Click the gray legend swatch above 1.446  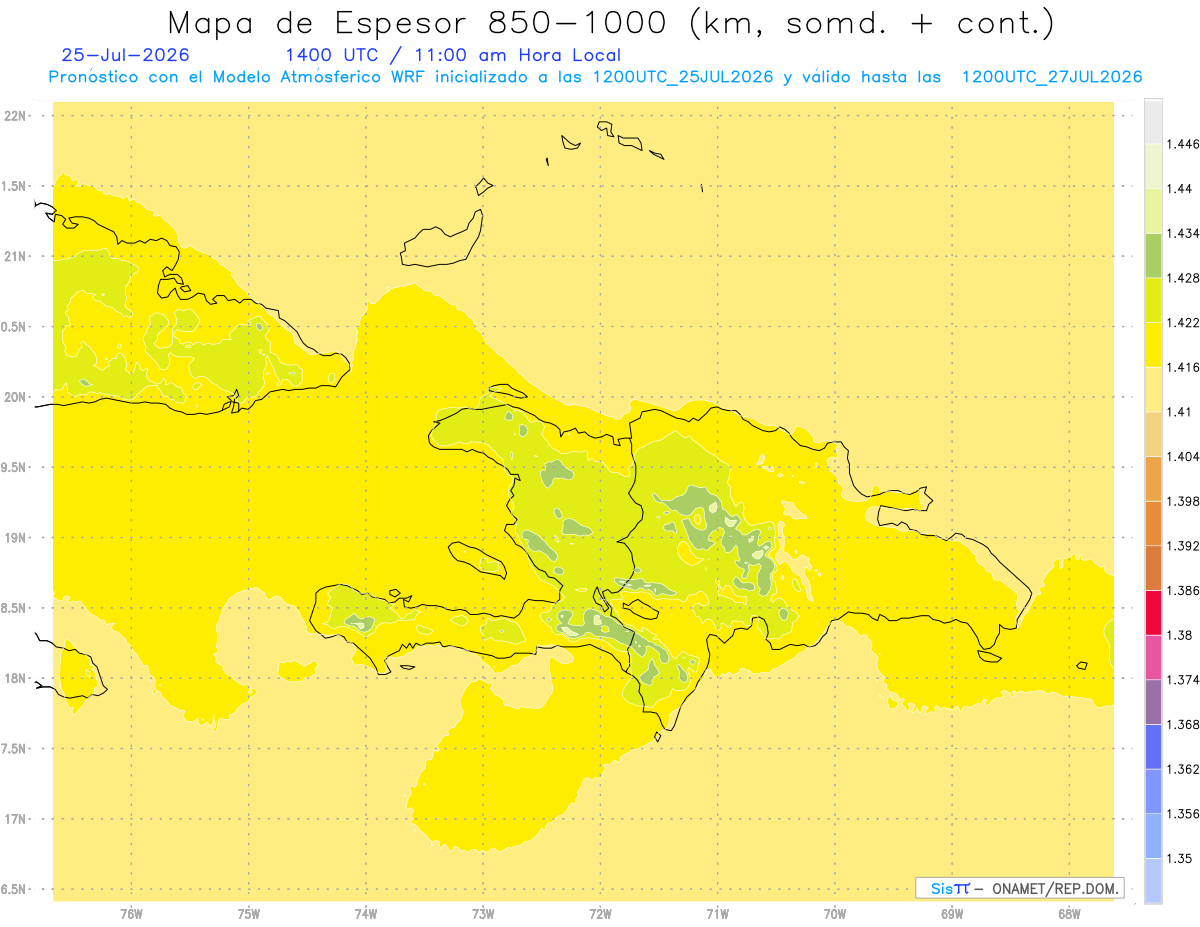(x=1153, y=121)
